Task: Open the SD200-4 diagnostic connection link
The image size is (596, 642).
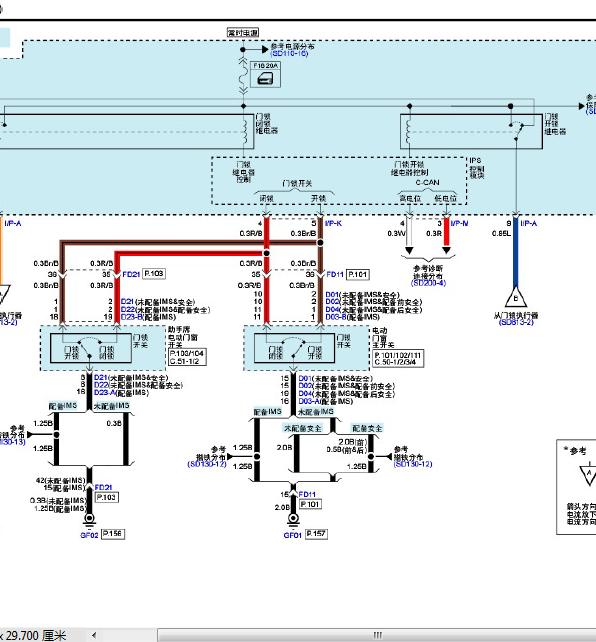Action: pos(428,283)
